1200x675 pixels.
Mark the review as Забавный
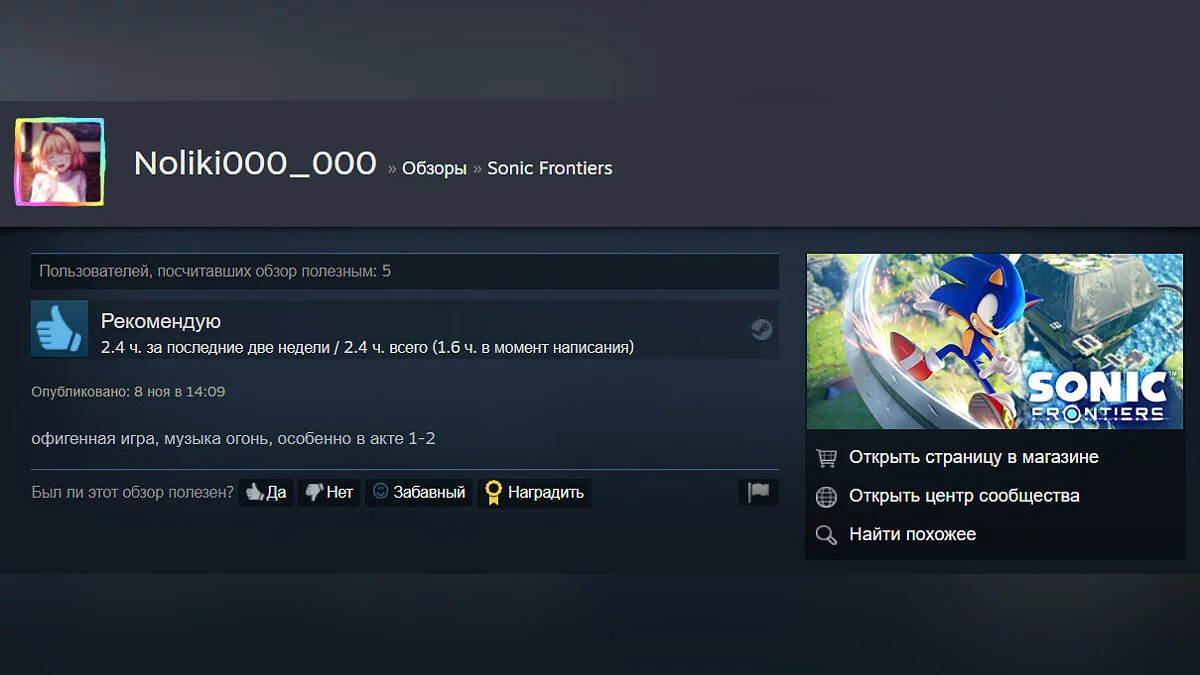click(419, 492)
